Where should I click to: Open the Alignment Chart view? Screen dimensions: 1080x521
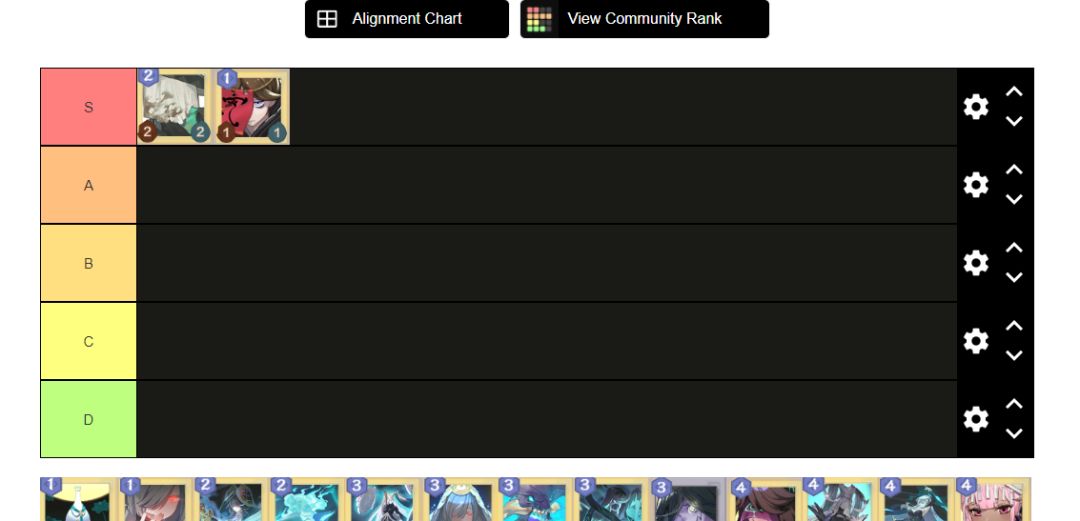click(x=407, y=19)
